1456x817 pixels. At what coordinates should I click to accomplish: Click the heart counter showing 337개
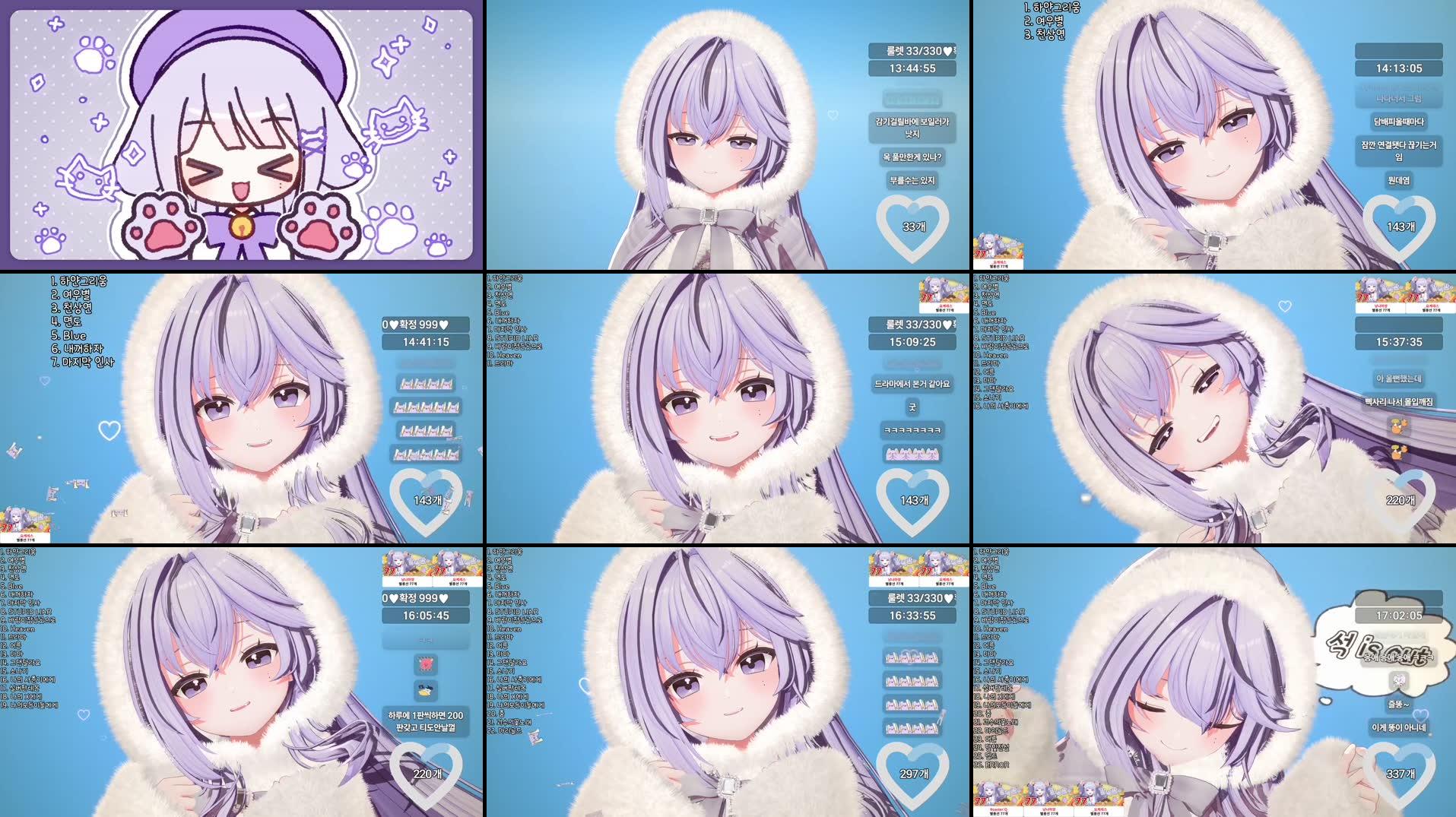click(1400, 774)
